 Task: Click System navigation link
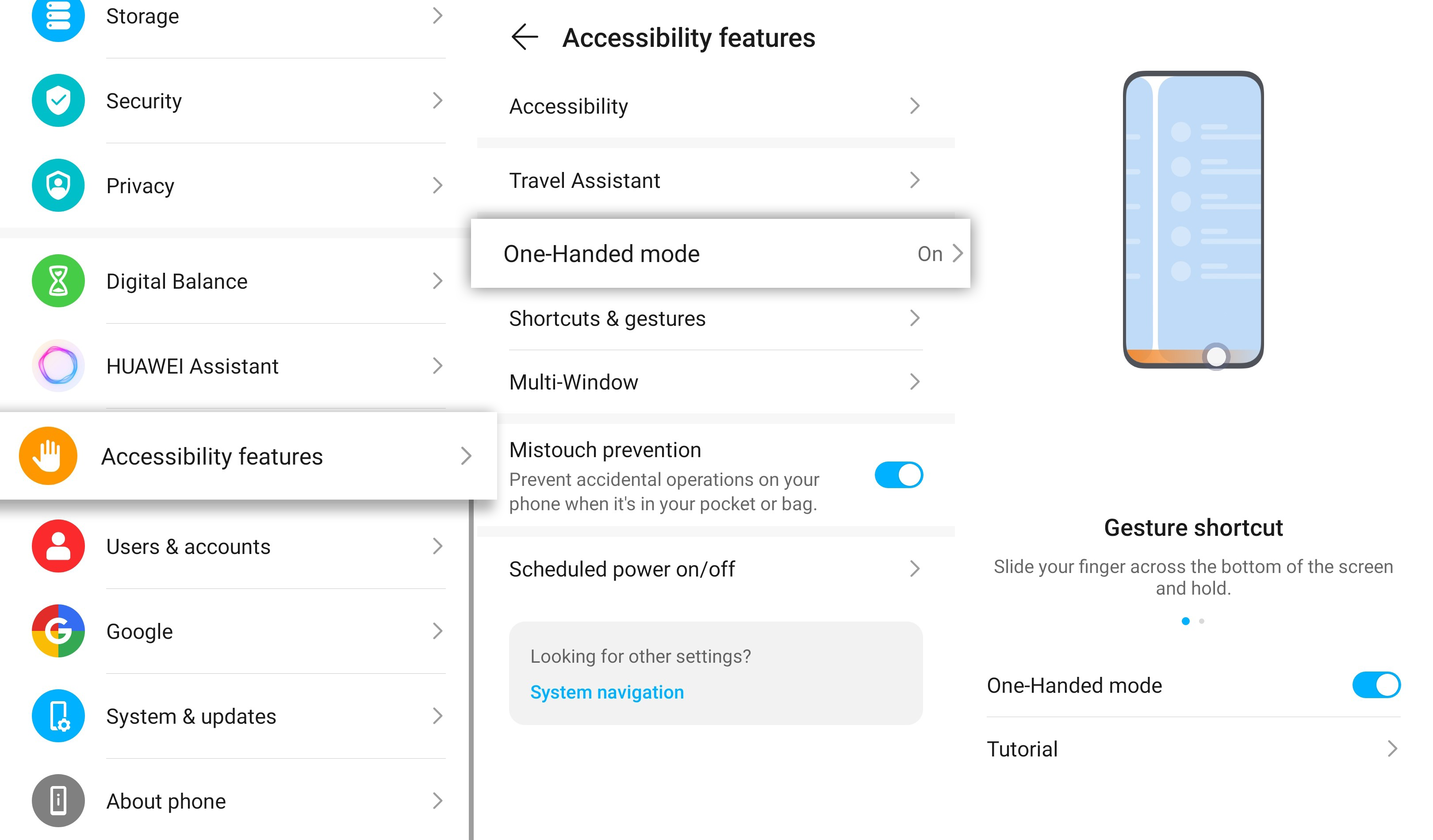pyautogui.click(x=607, y=692)
